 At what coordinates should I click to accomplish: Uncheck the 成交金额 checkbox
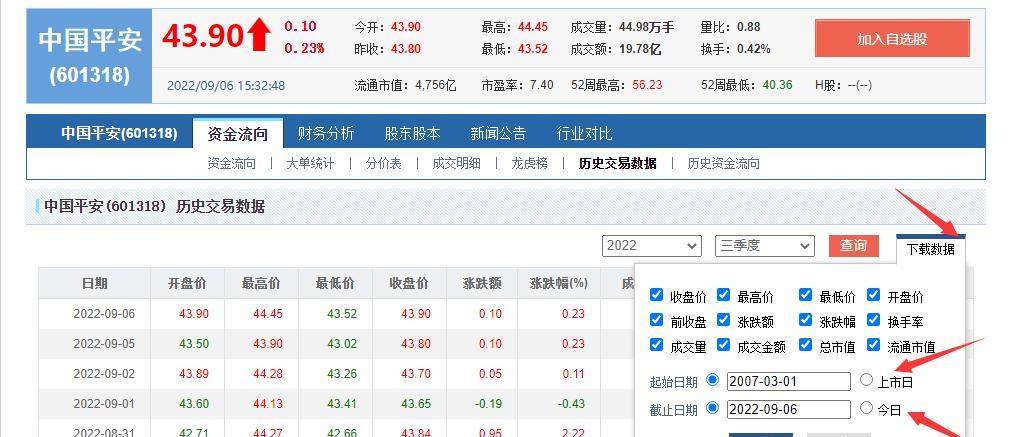coord(723,345)
